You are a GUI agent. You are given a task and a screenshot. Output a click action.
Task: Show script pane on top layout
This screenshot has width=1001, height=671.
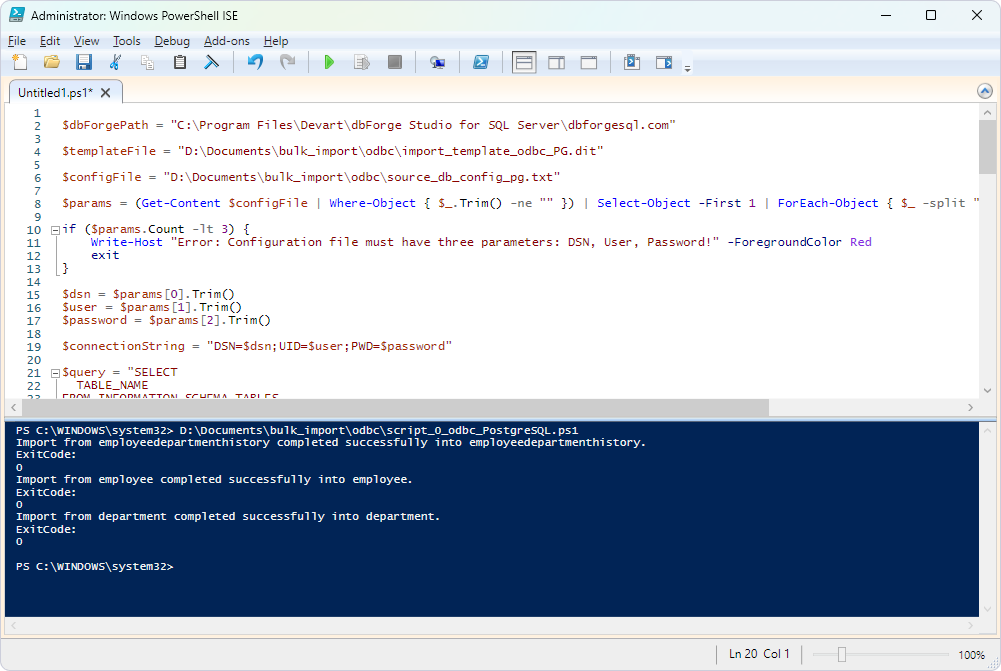pos(524,63)
